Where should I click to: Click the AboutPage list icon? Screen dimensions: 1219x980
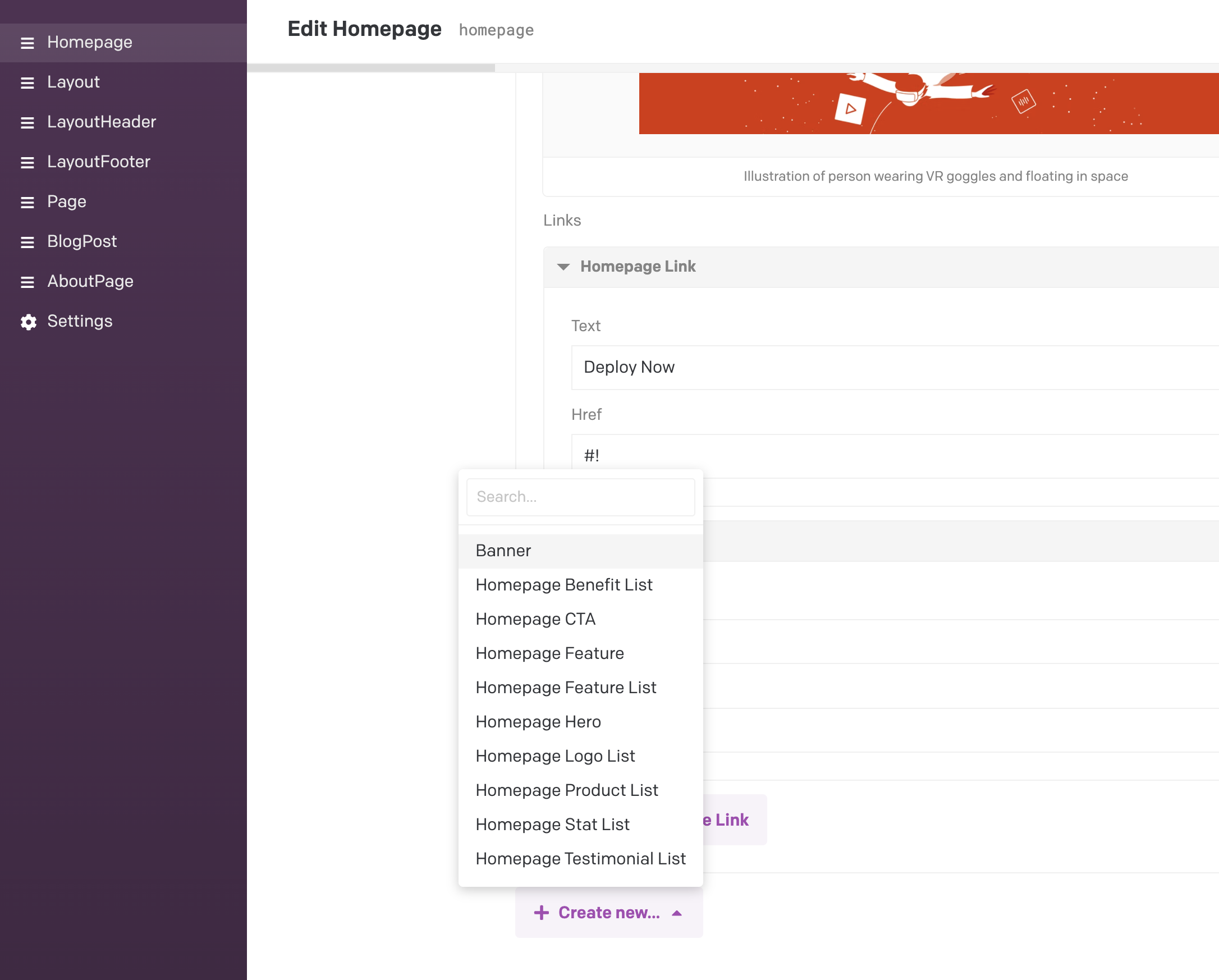tap(27, 282)
